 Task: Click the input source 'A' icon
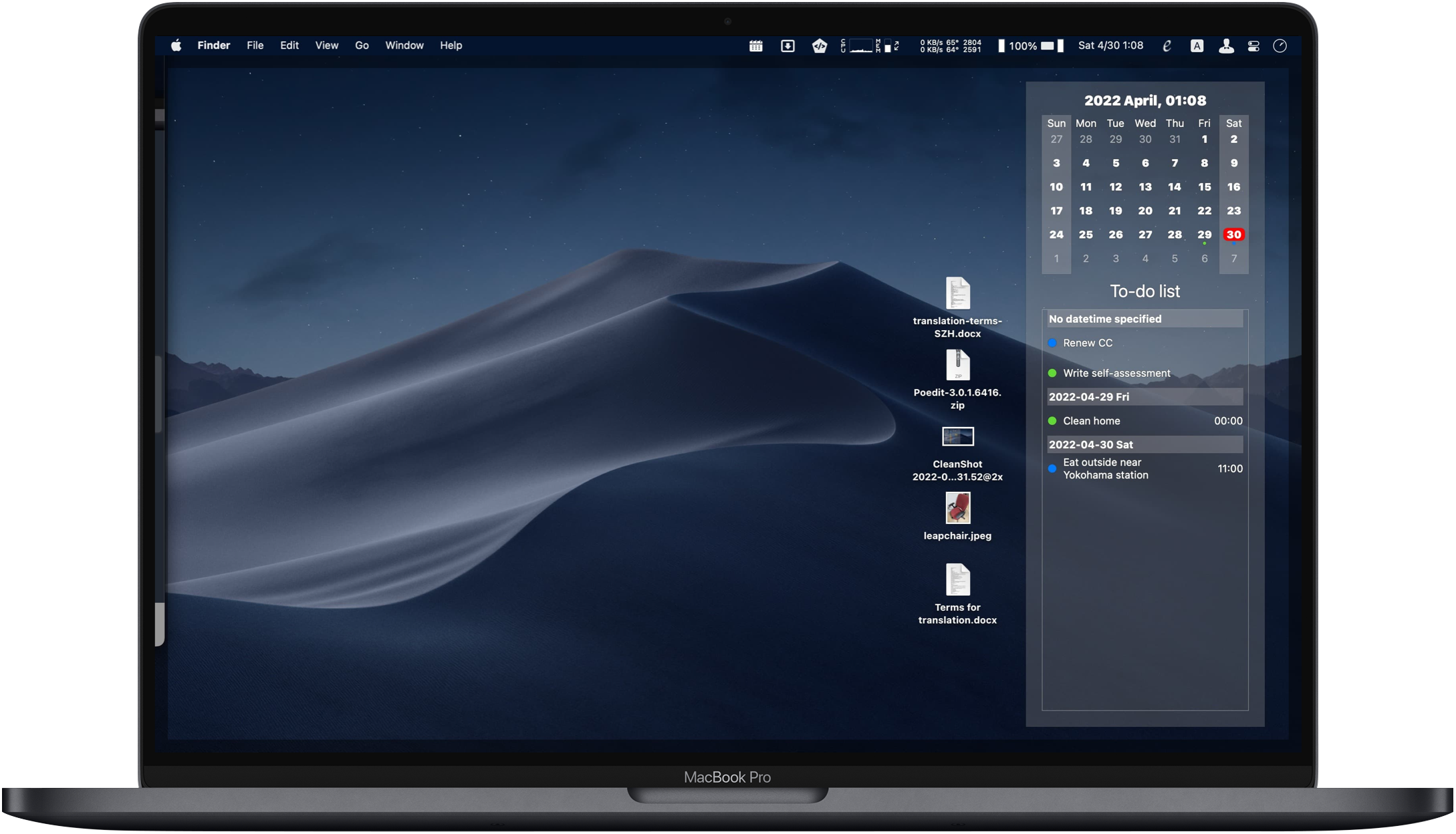tap(1197, 45)
